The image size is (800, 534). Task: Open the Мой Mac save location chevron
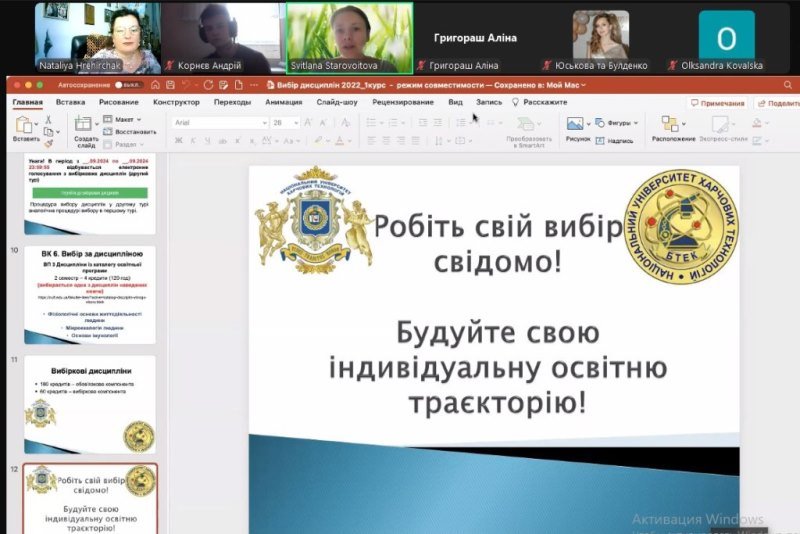pos(583,85)
